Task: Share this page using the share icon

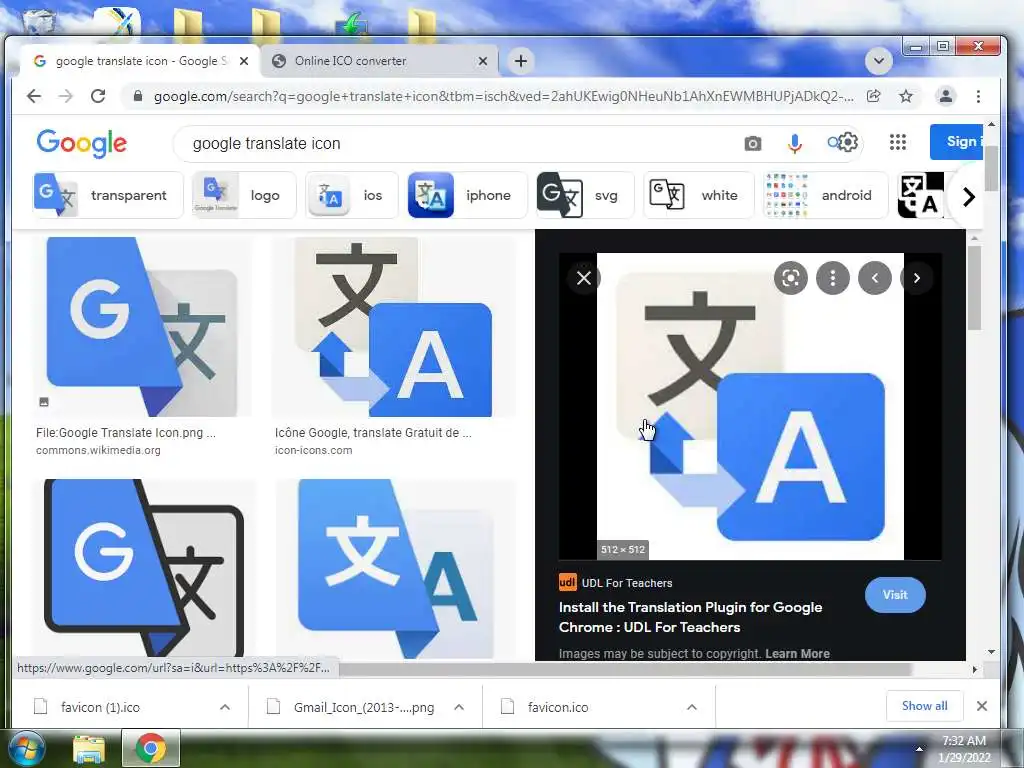Action: (873, 97)
